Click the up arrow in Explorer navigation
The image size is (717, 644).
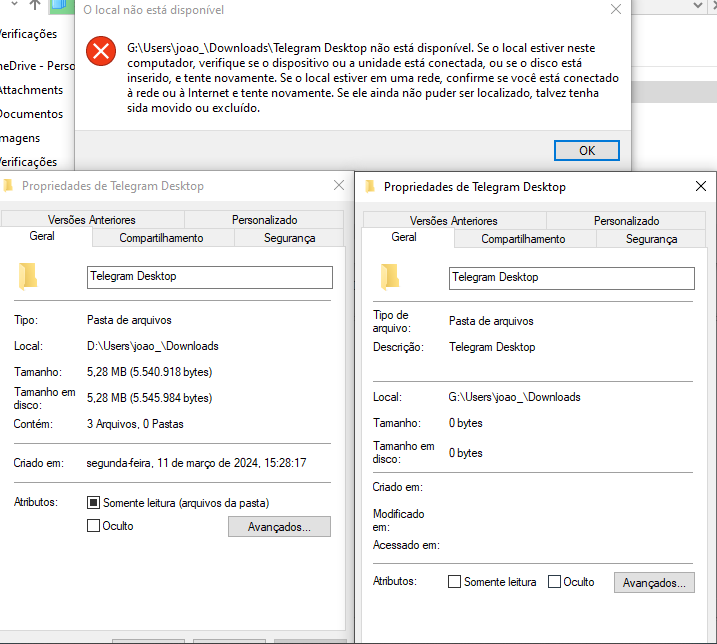click(35, 5)
